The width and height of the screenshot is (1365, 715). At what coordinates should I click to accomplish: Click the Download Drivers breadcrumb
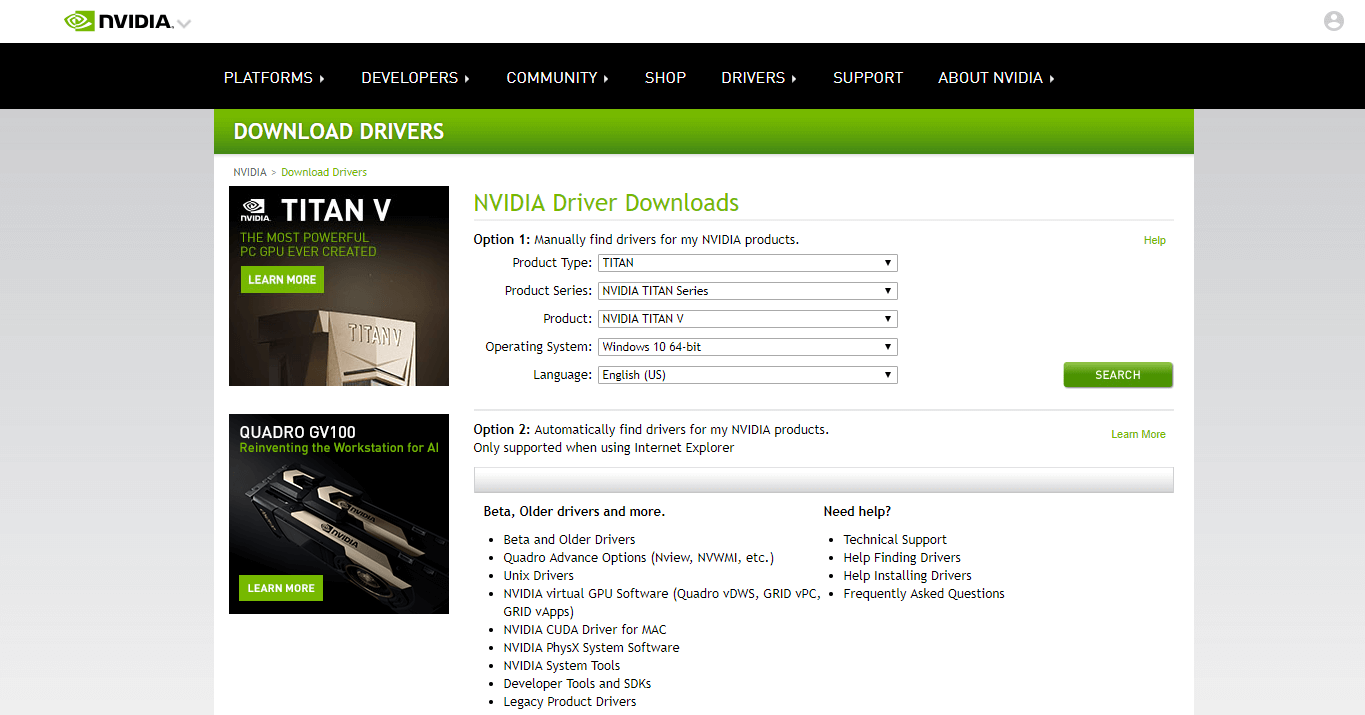(x=324, y=172)
